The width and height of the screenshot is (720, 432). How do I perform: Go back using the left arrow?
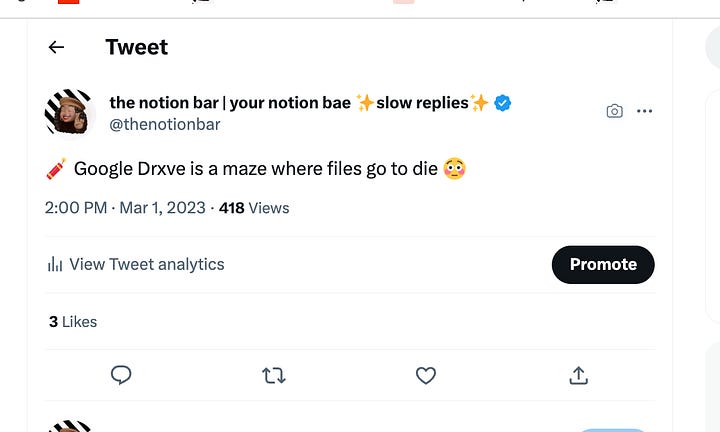[x=56, y=47]
